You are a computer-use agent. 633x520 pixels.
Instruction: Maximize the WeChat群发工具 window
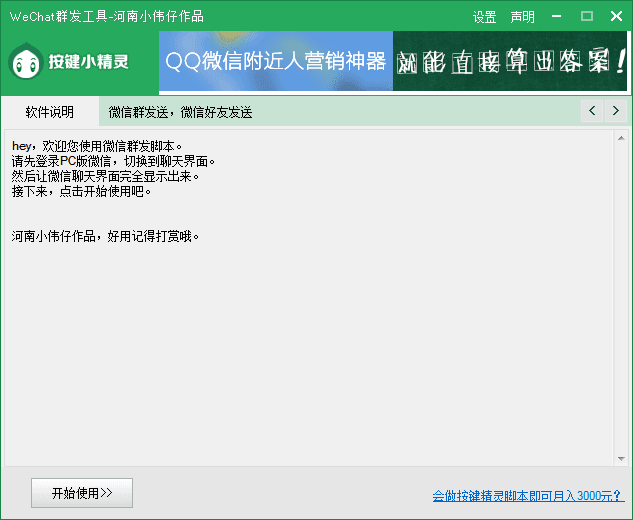(587, 17)
